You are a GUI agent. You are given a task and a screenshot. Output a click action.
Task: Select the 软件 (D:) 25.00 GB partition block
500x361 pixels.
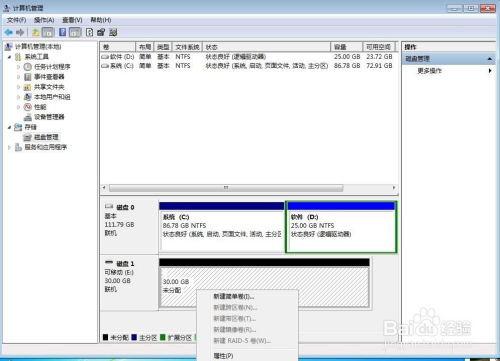[341, 227]
